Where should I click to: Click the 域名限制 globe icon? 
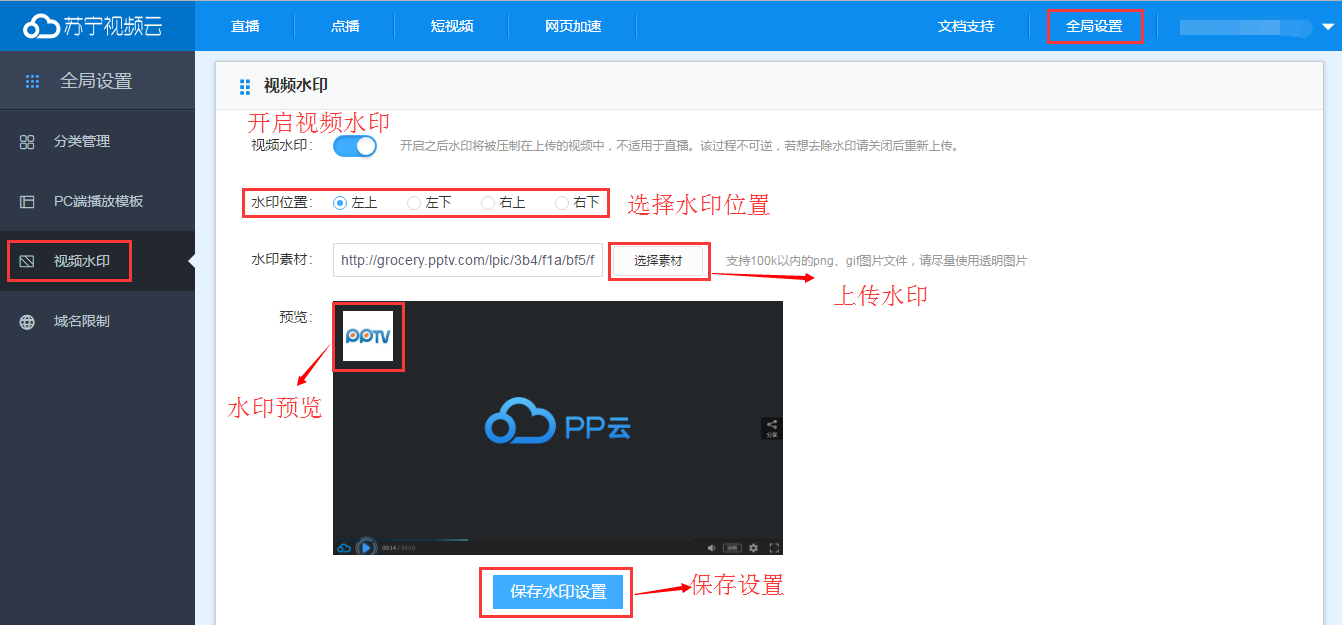coord(27,322)
